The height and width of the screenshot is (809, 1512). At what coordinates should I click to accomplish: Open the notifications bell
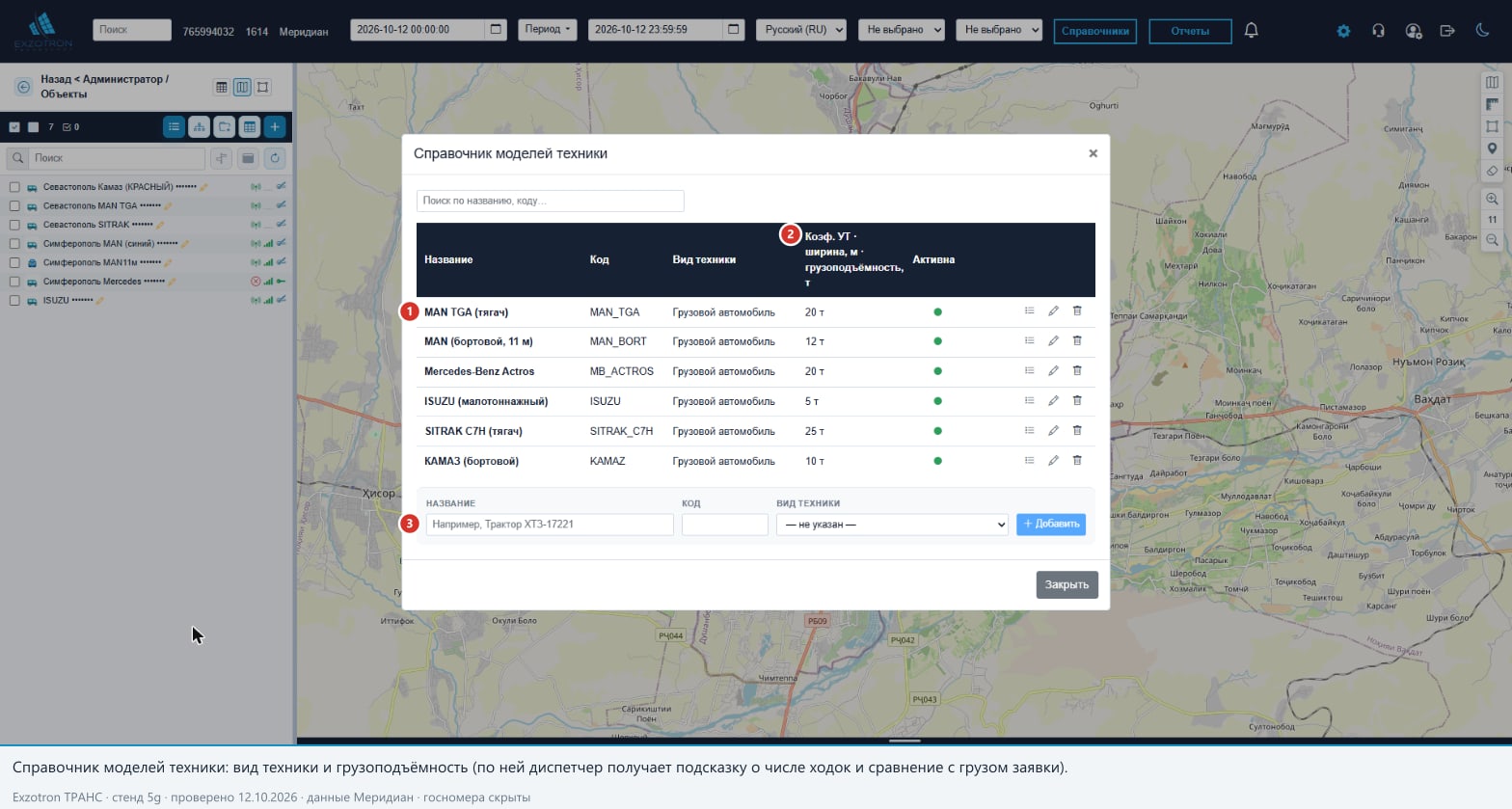pos(1251,31)
